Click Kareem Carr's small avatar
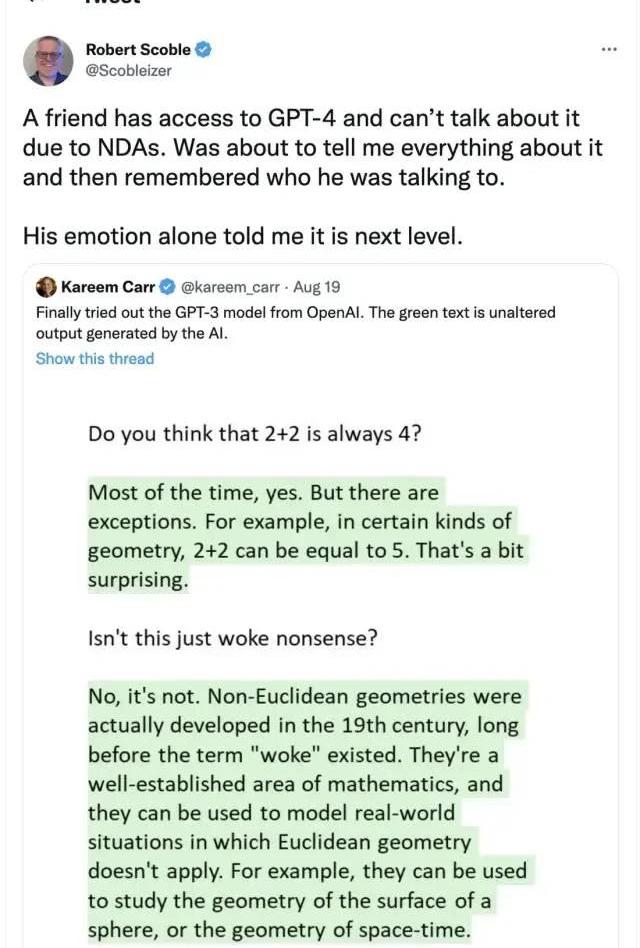The width and height of the screenshot is (640, 948). coord(46,287)
